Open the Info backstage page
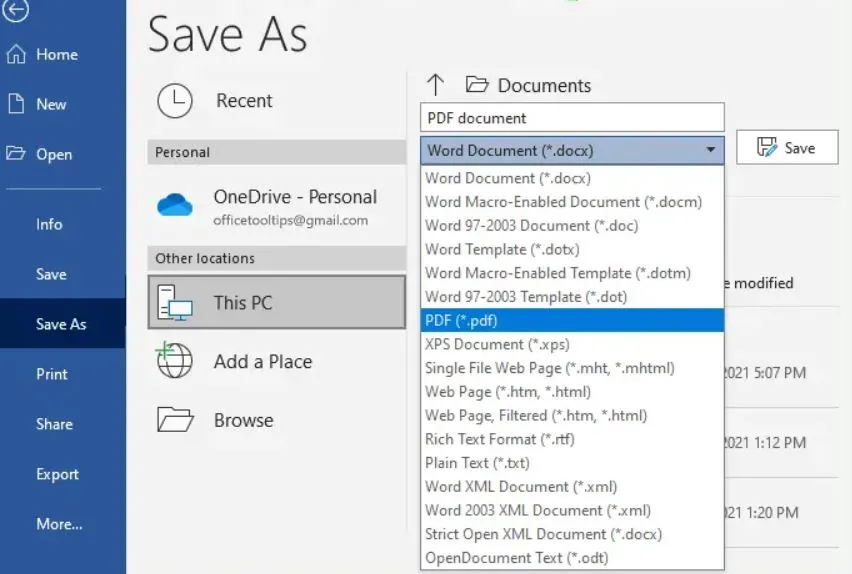Viewport: 852px width, 574px height. [49, 224]
